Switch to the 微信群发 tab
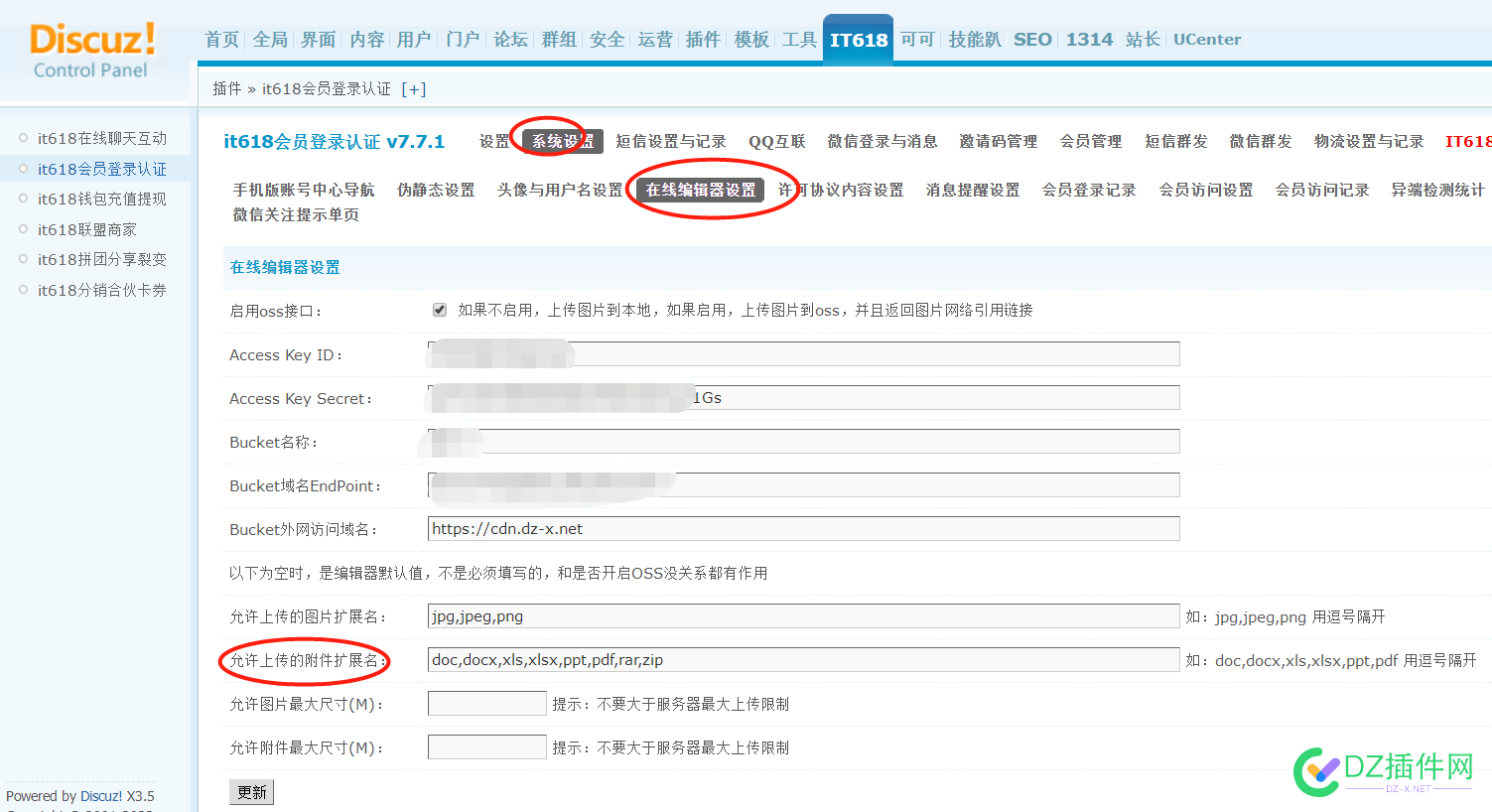The image size is (1492, 812). pyautogui.click(x=1261, y=142)
